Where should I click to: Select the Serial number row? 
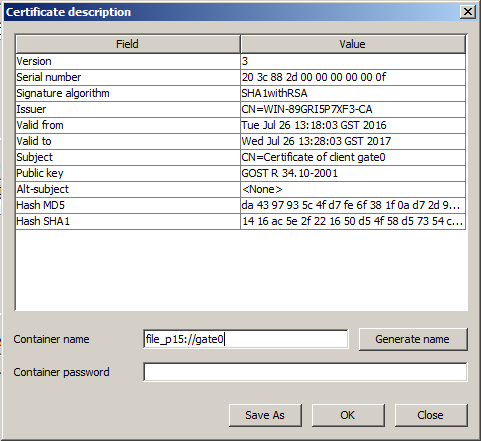tap(240, 77)
